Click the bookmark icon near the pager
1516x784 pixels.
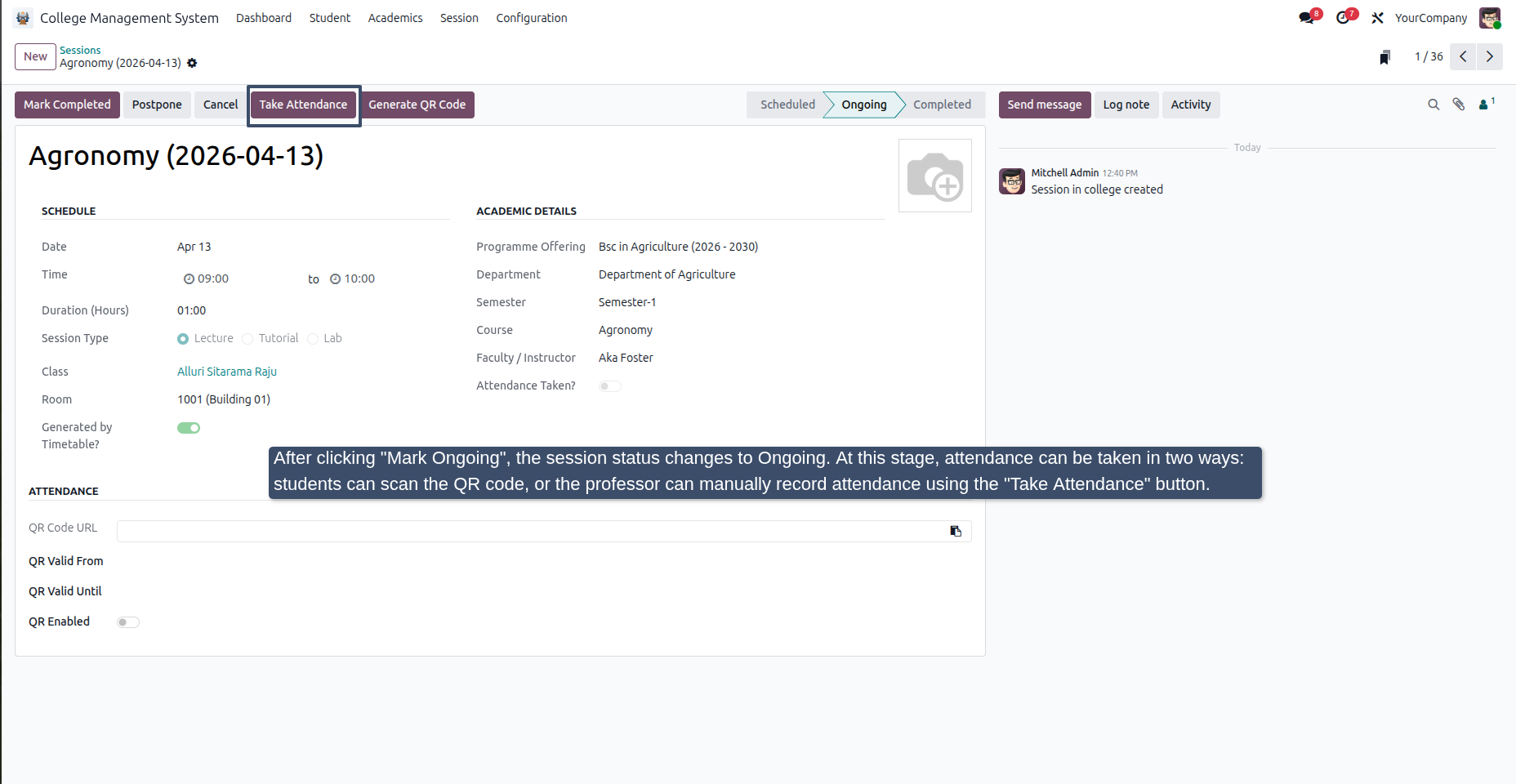click(1384, 57)
